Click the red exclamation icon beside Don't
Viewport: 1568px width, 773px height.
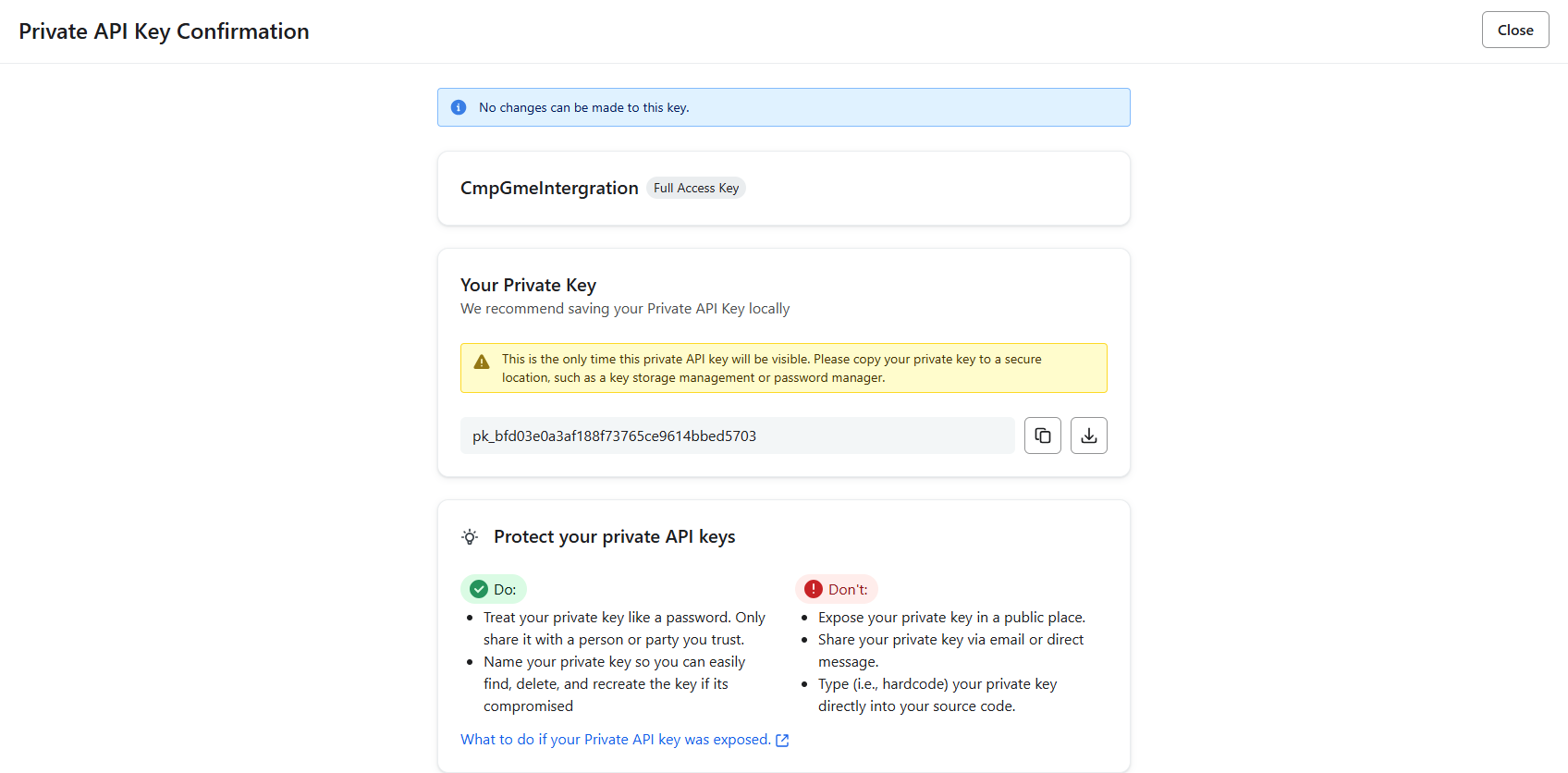pos(814,589)
